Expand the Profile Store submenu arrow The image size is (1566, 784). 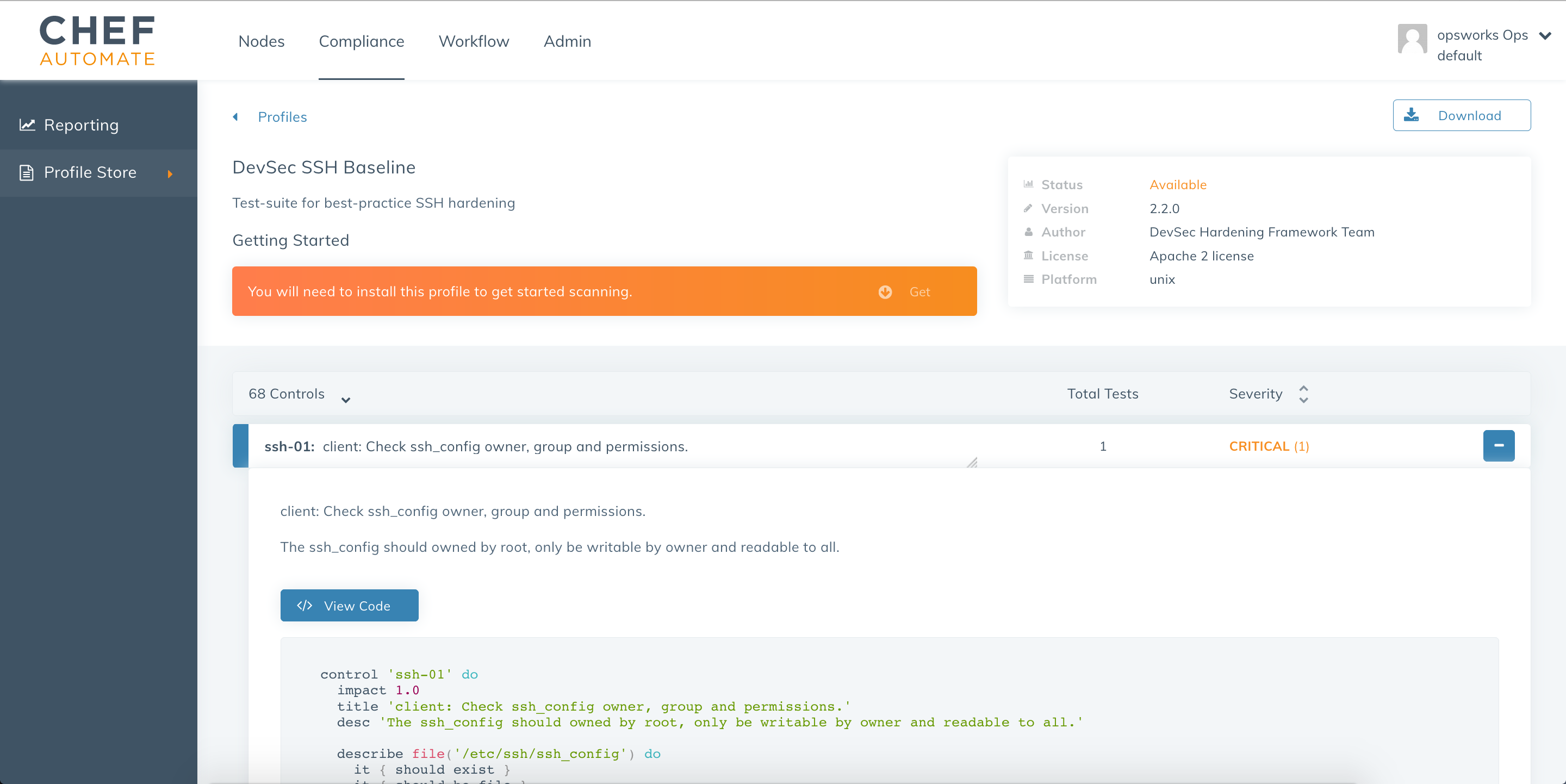[x=170, y=174]
